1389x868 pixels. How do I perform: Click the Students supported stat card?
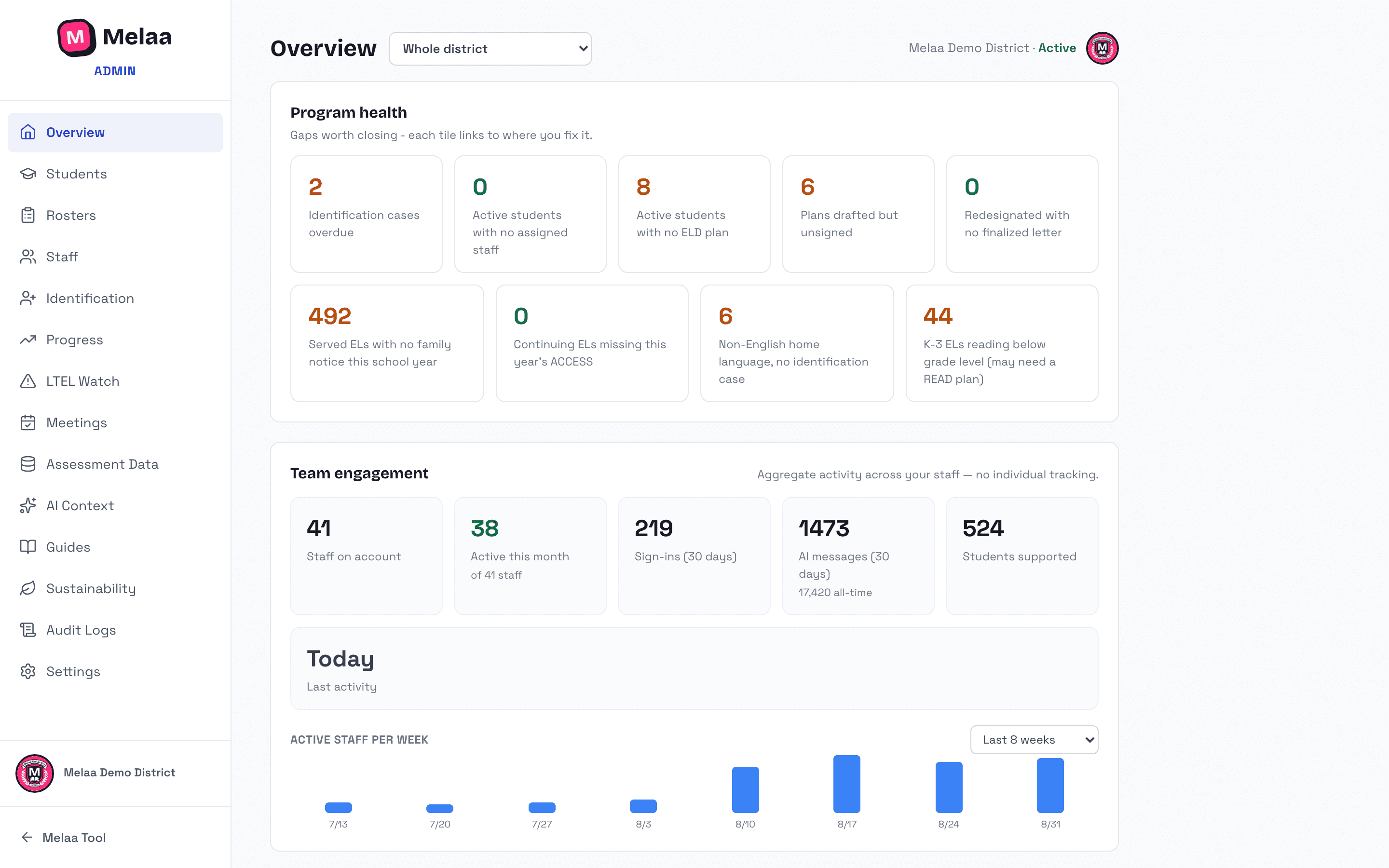coord(1022,556)
